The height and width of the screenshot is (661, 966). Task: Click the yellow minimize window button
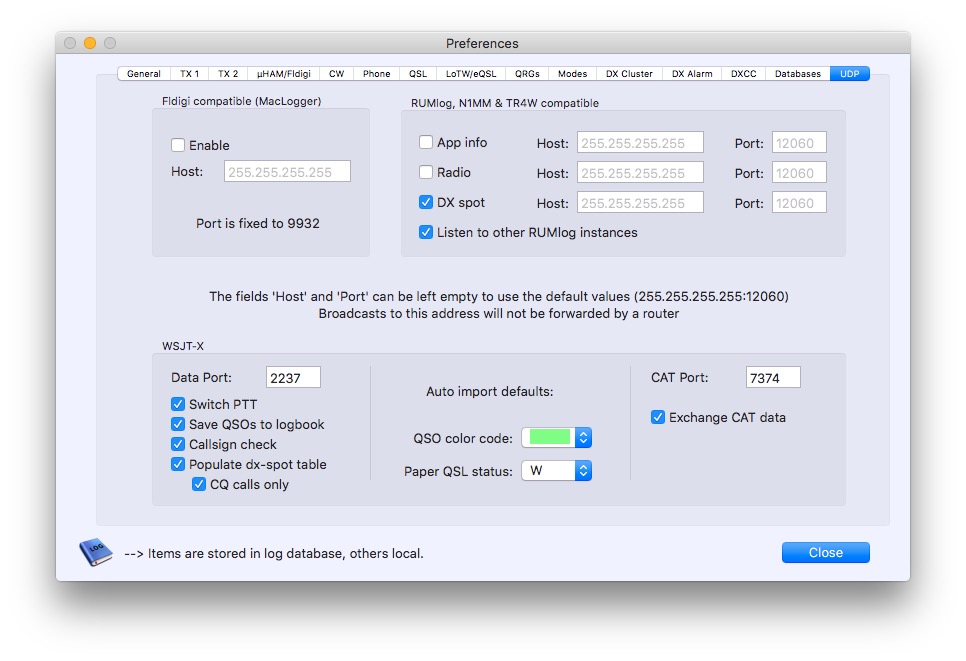point(90,43)
